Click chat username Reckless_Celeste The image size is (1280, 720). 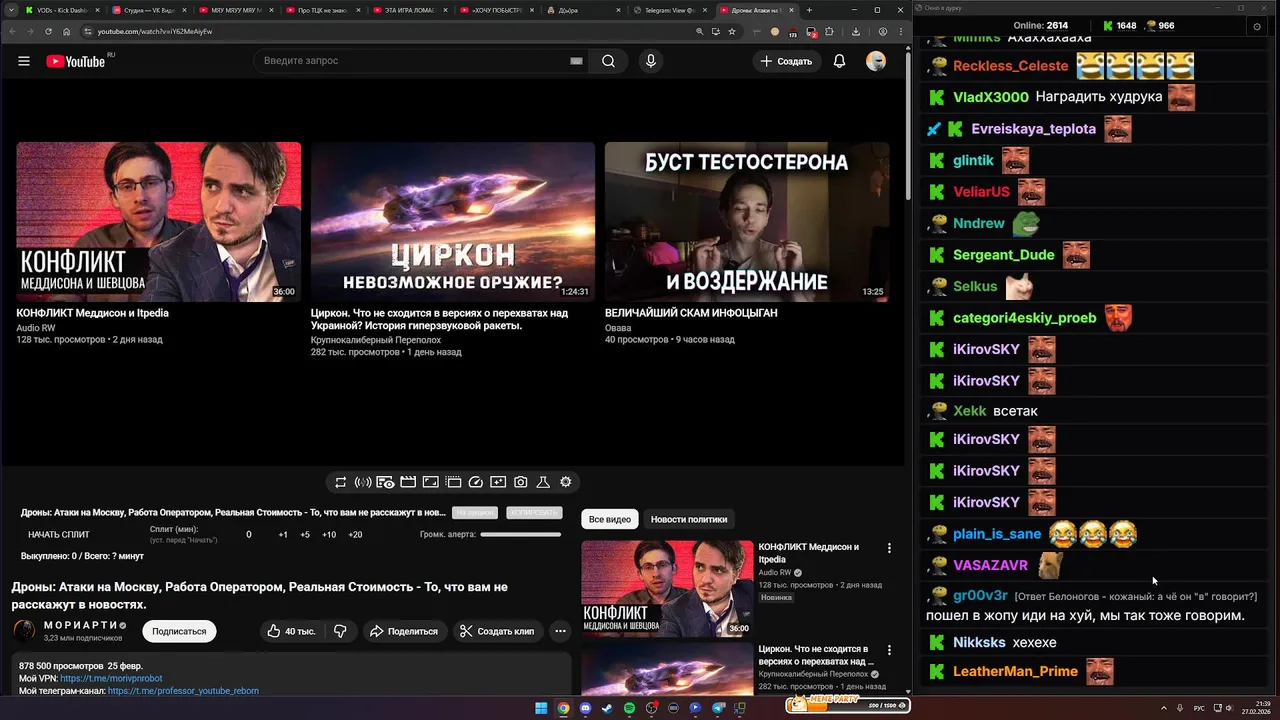[x=1011, y=66]
